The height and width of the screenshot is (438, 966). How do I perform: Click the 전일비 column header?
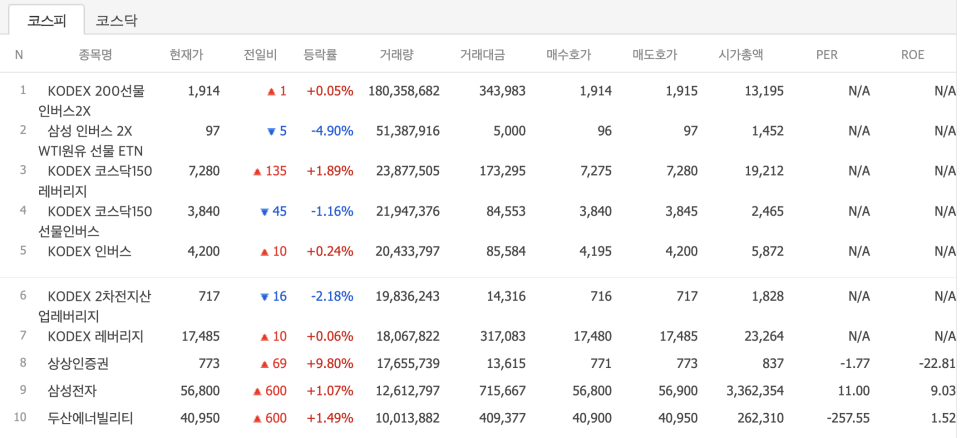click(x=260, y=55)
